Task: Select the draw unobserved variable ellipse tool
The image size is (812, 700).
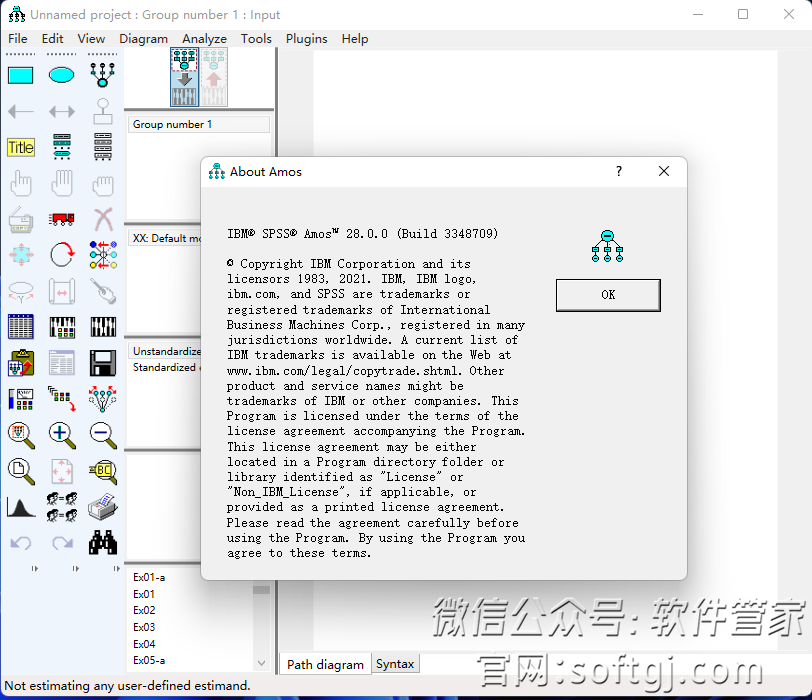Action: [62, 75]
